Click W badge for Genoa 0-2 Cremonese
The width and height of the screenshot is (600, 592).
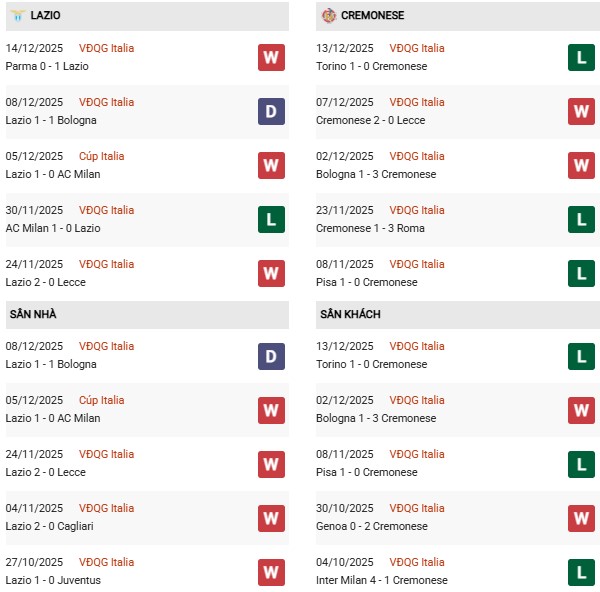click(581, 517)
